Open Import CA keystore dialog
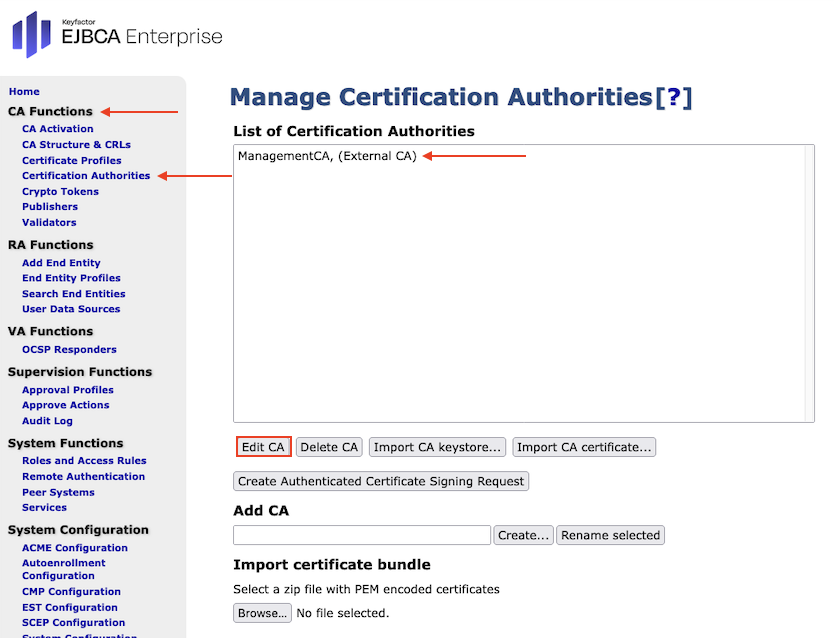Screen dimensions: 834x638 (437, 447)
